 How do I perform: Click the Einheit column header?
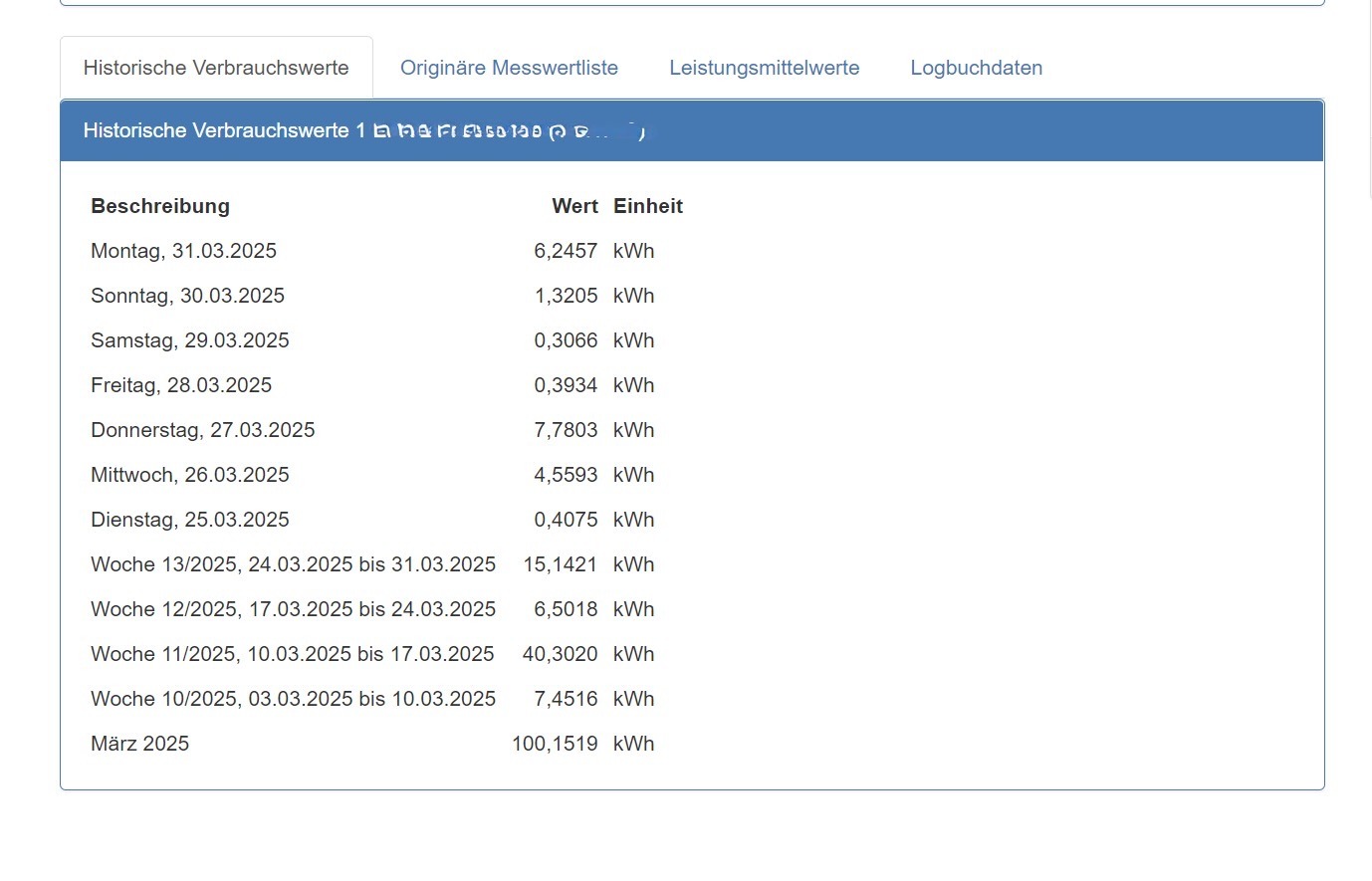tap(648, 206)
